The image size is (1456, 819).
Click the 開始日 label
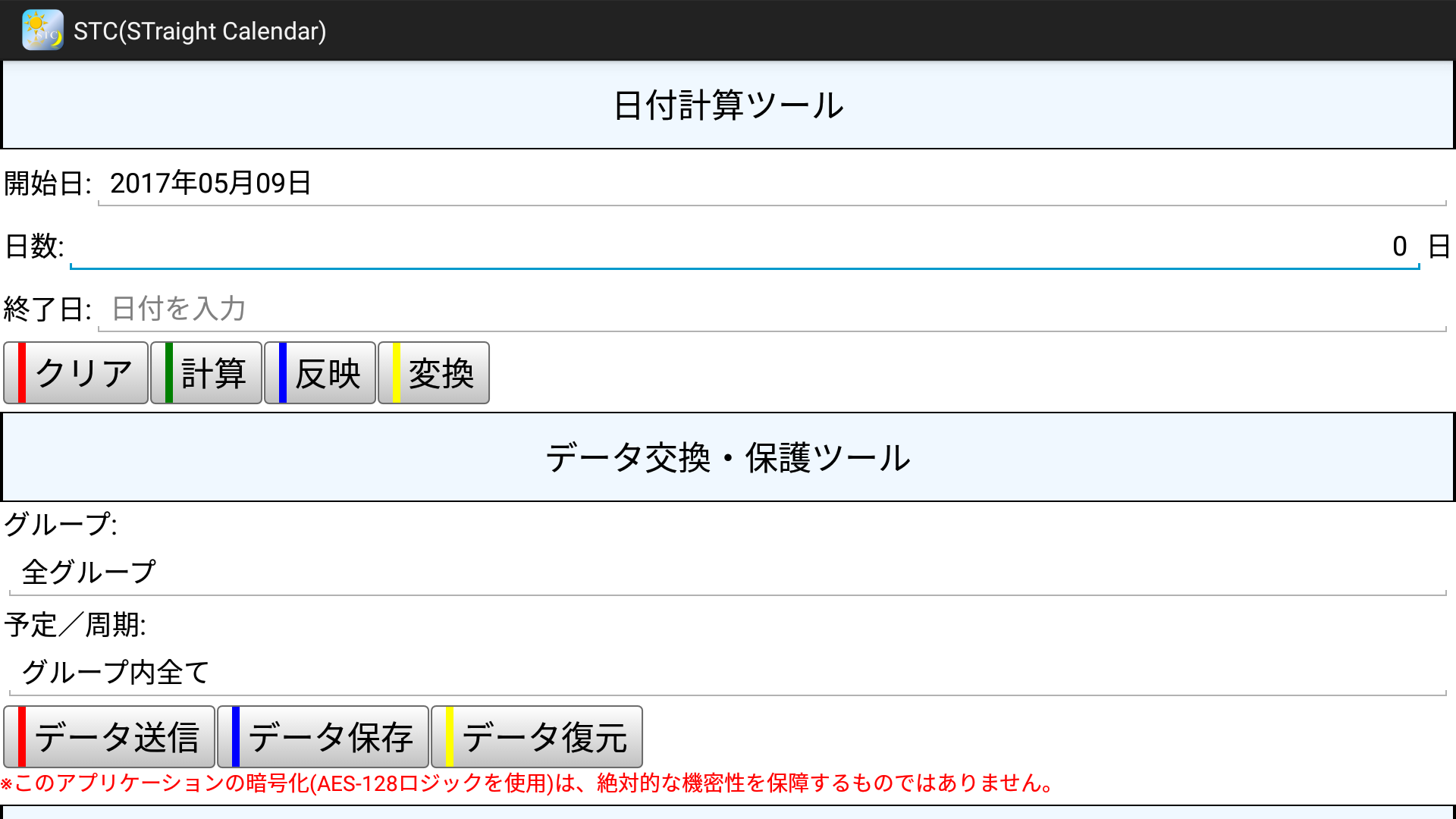[x=47, y=184]
